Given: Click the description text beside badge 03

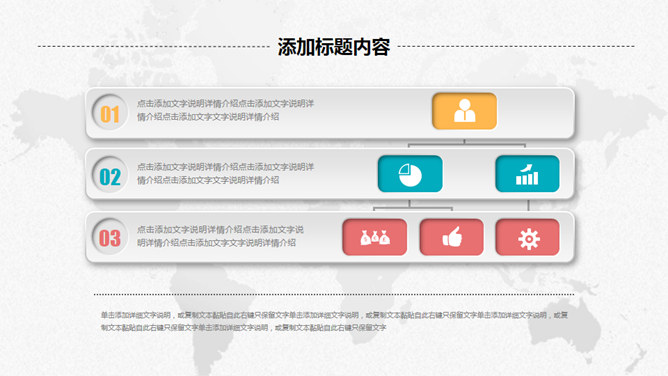Looking at the screenshot, I should click(x=220, y=236).
